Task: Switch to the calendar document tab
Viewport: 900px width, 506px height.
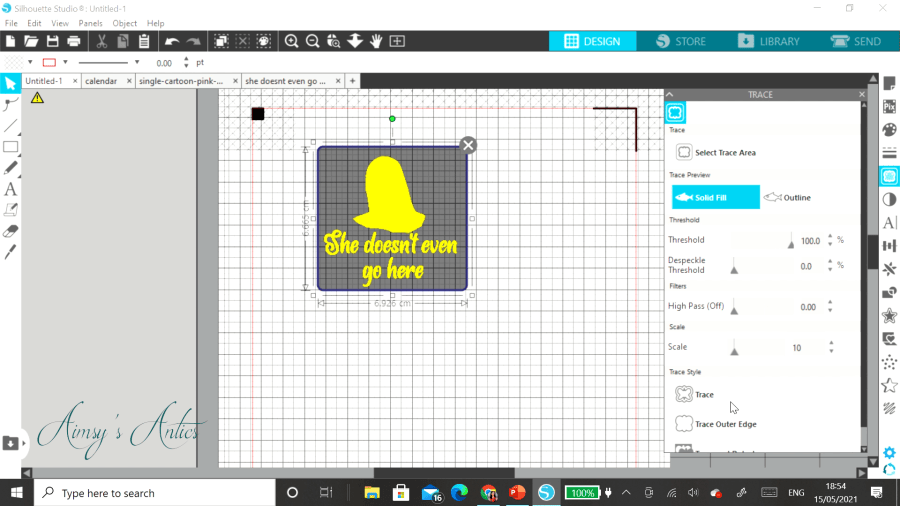Action: tap(101, 81)
